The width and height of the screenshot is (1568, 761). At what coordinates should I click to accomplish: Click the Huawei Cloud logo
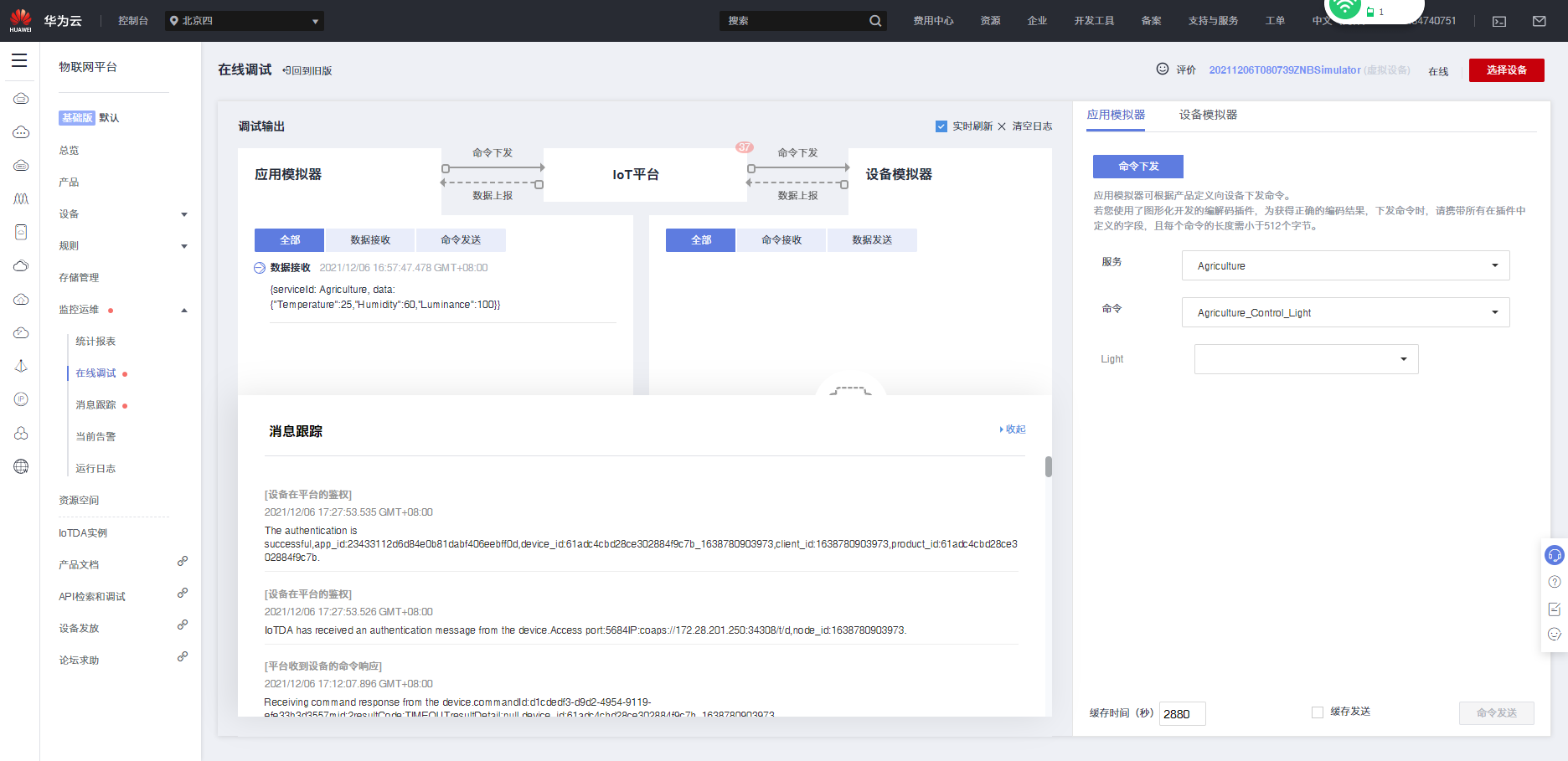tap(21, 21)
